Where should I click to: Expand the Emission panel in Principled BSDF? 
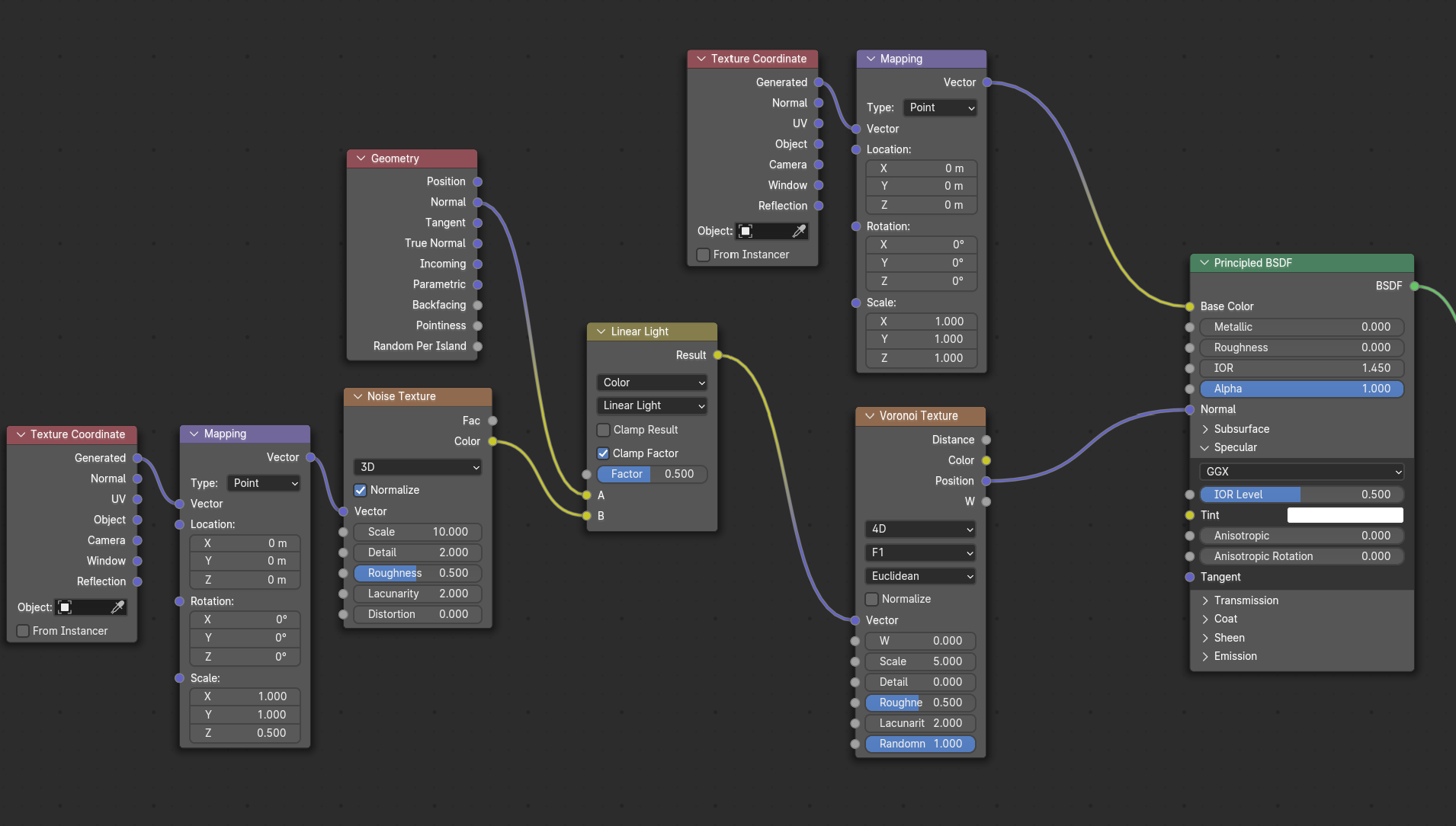[x=1205, y=656]
